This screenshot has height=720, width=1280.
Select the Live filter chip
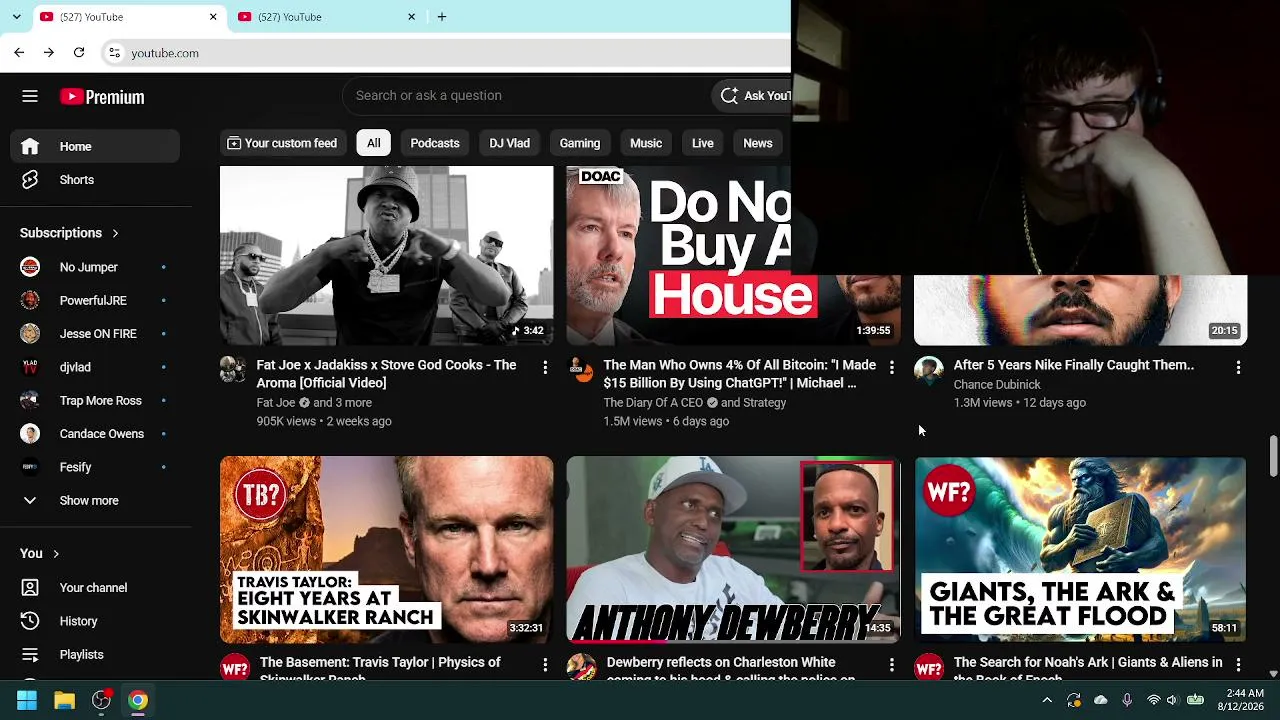coord(703,143)
